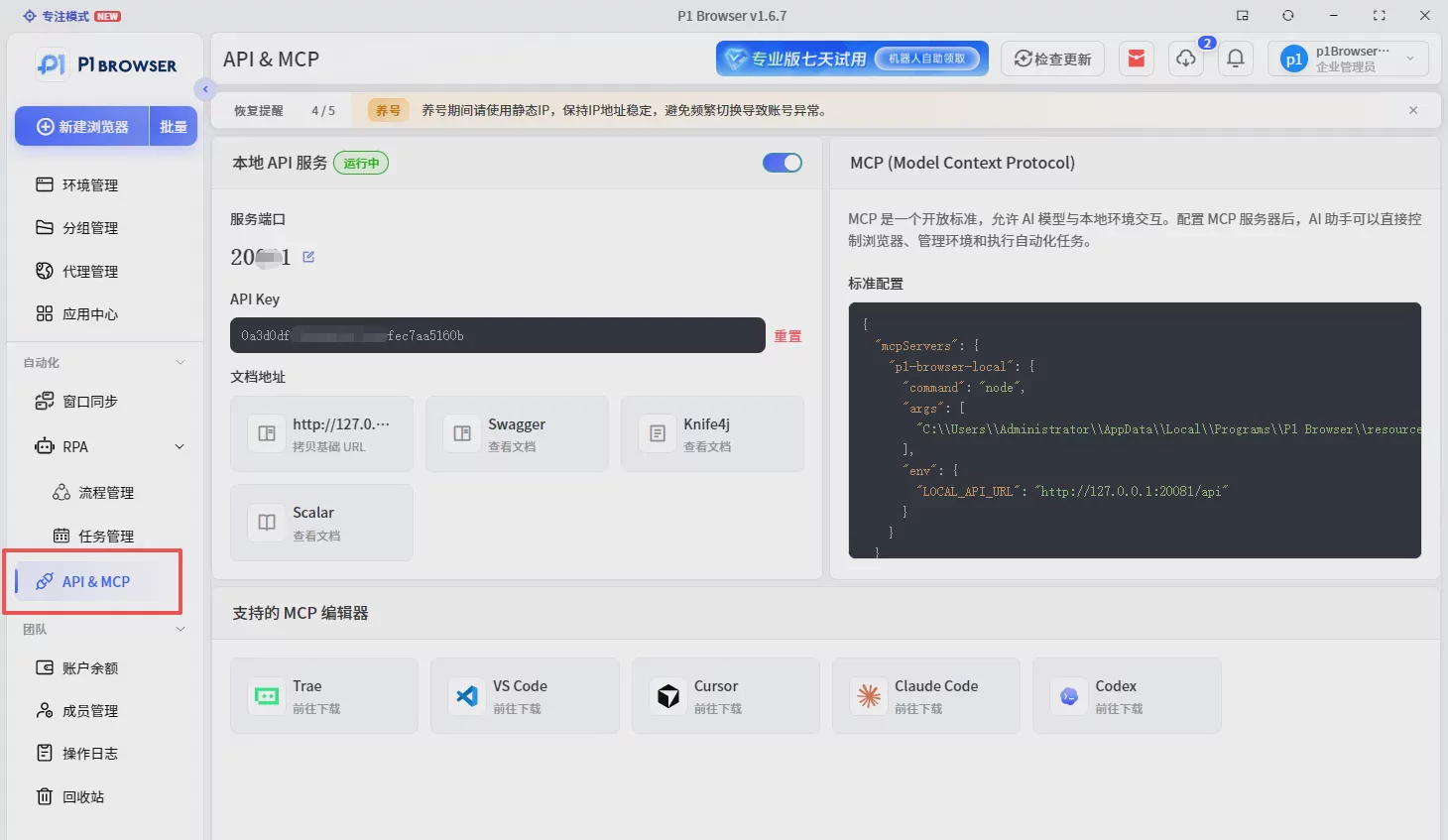Collapse the RPA submenu chevron

pyautogui.click(x=180, y=446)
